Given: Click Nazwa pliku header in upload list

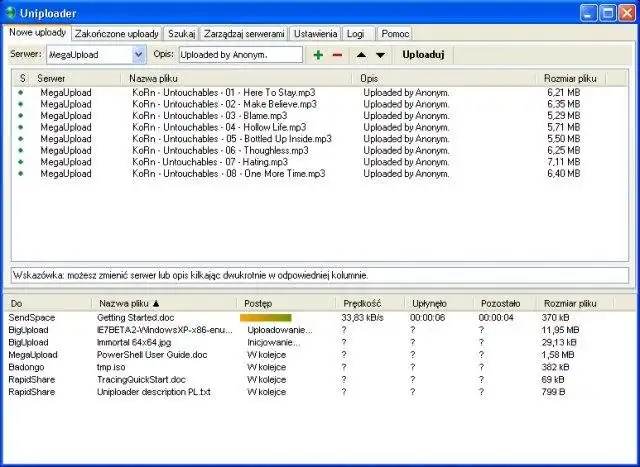Looking at the screenshot, I should (x=237, y=78).
